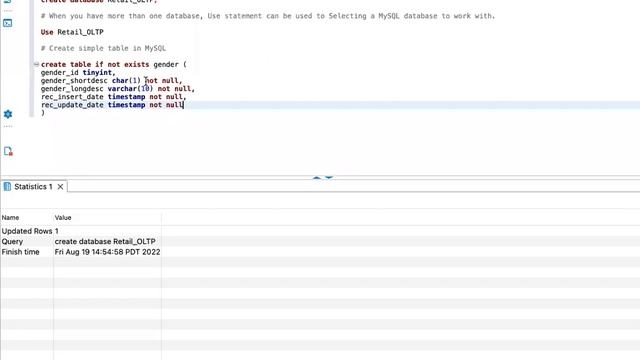
Task: Click the Statistics 1 tab sheet icon
Action: click(x=7, y=187)
